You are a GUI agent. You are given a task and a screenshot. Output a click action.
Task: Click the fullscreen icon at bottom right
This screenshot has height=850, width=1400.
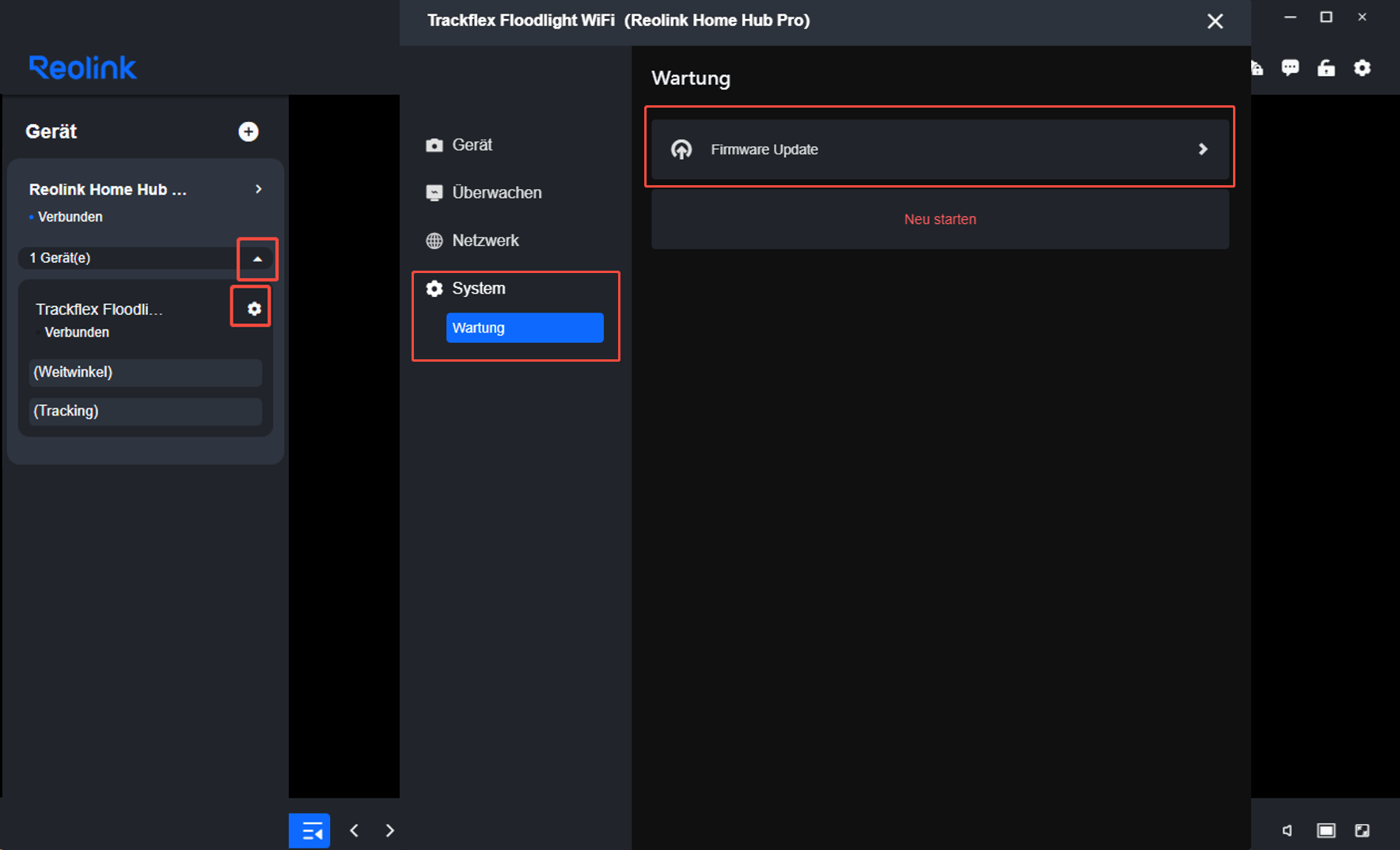(1362, 830)
